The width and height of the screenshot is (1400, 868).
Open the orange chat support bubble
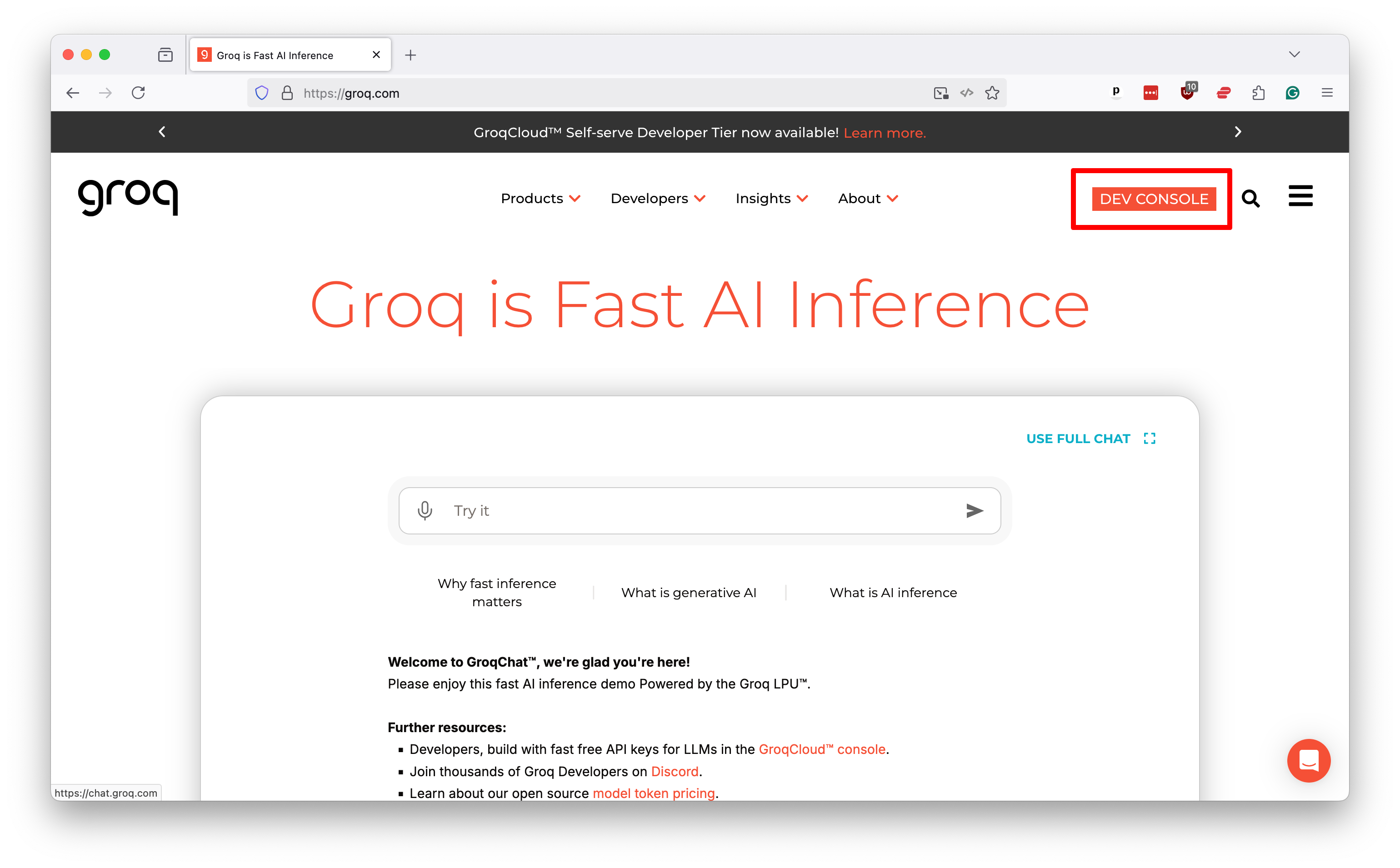[1308, 760]
